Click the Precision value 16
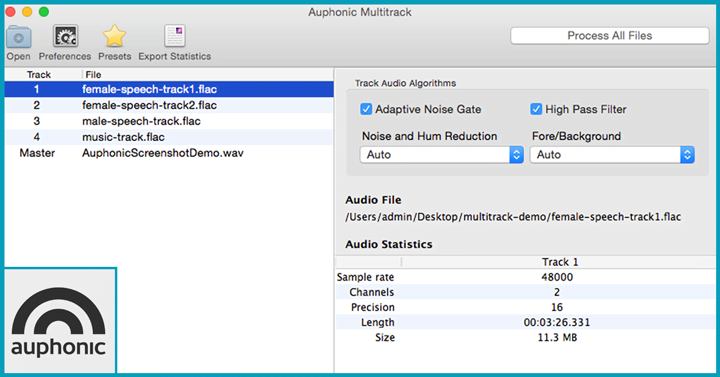This screenshot has height=377, width=720. [557, 307]
